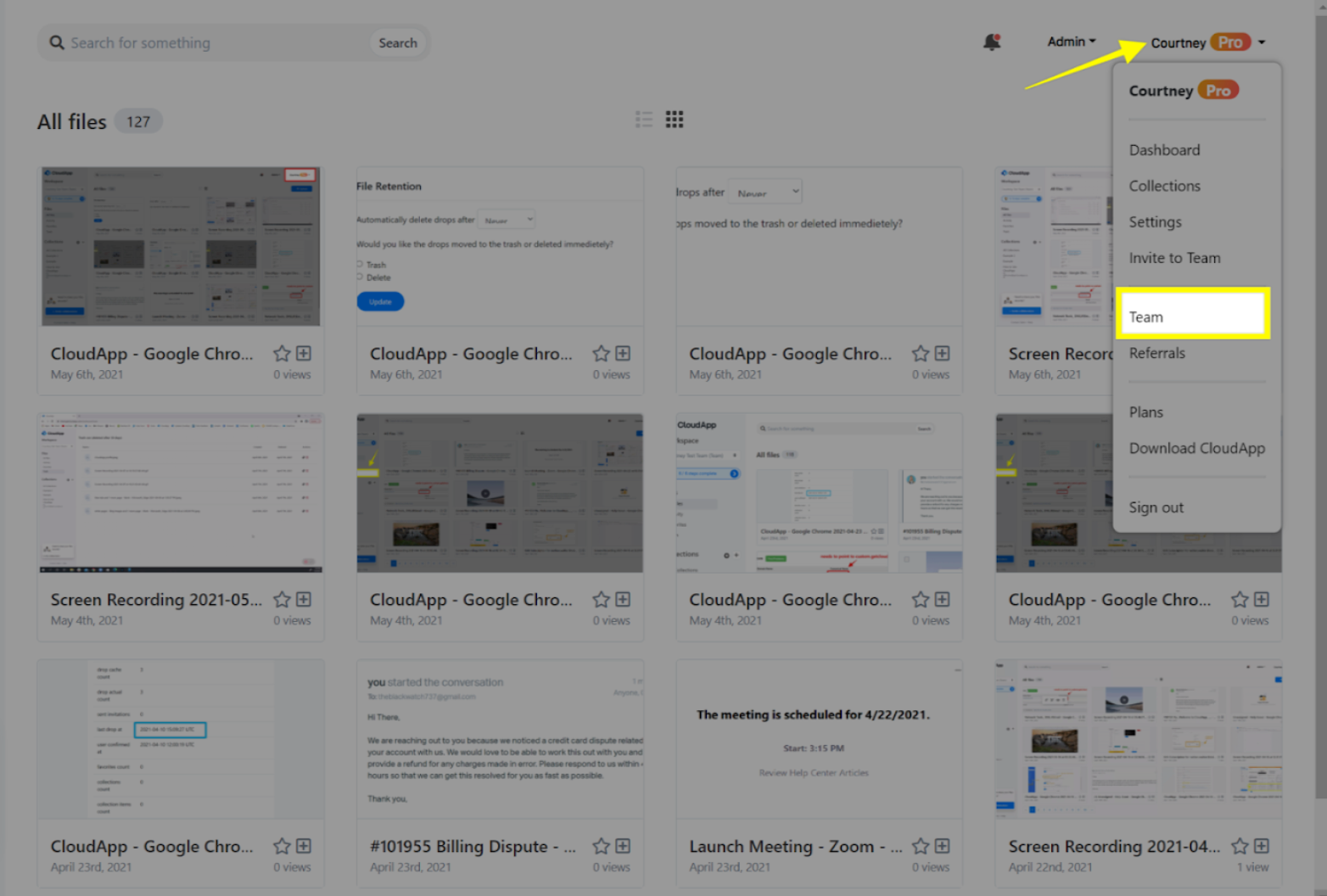Switch to grid view layout

point(675,119)
